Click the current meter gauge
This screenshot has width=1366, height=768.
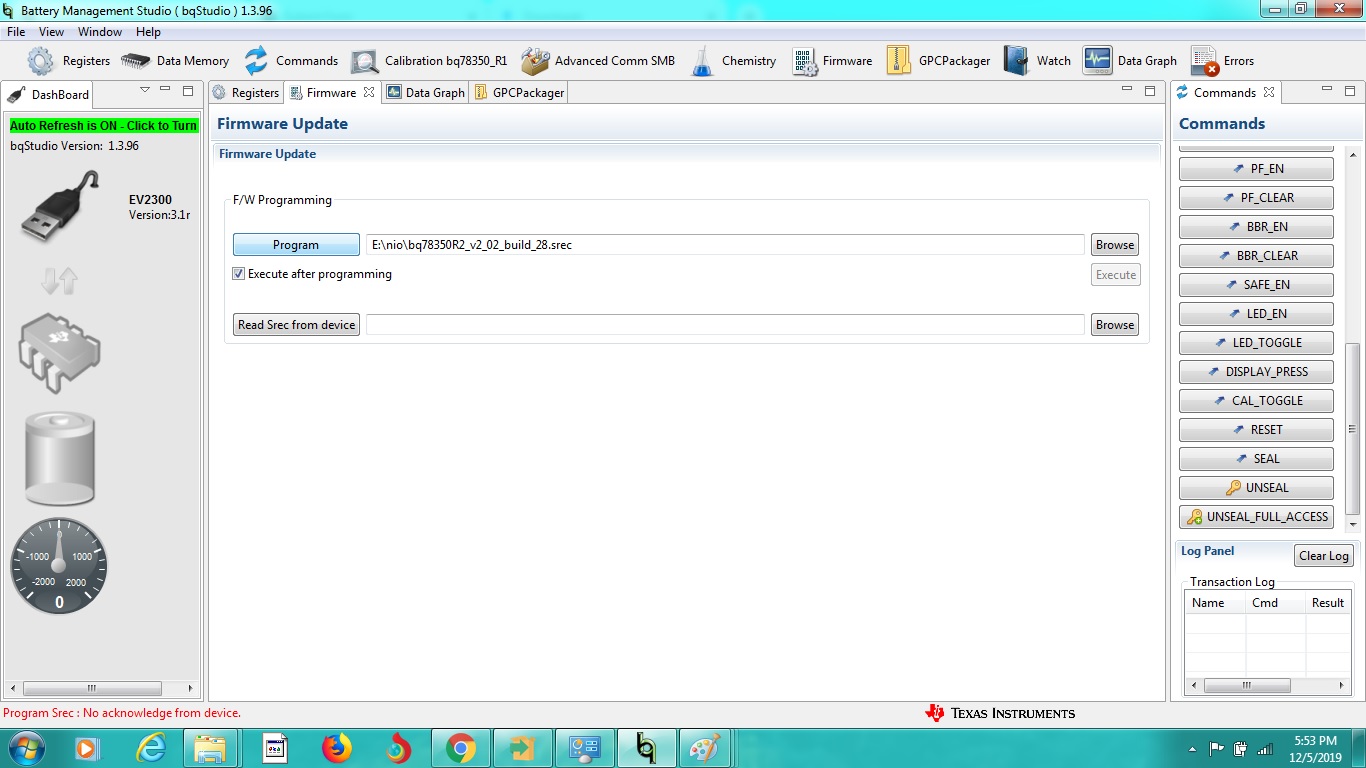59,565
